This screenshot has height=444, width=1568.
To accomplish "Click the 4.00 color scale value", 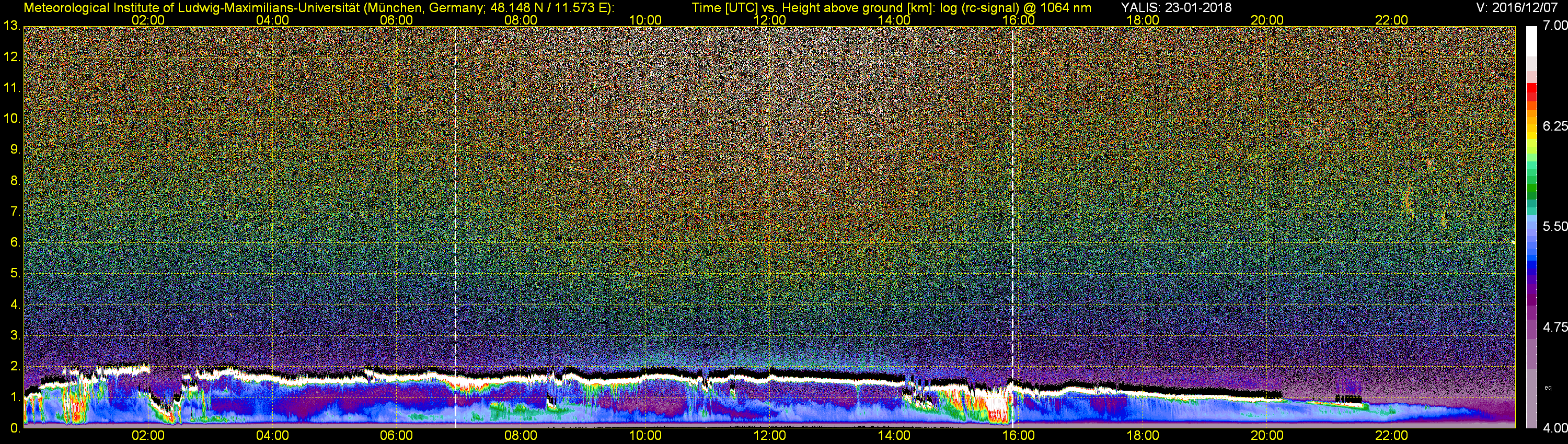I will [1554, 428].
